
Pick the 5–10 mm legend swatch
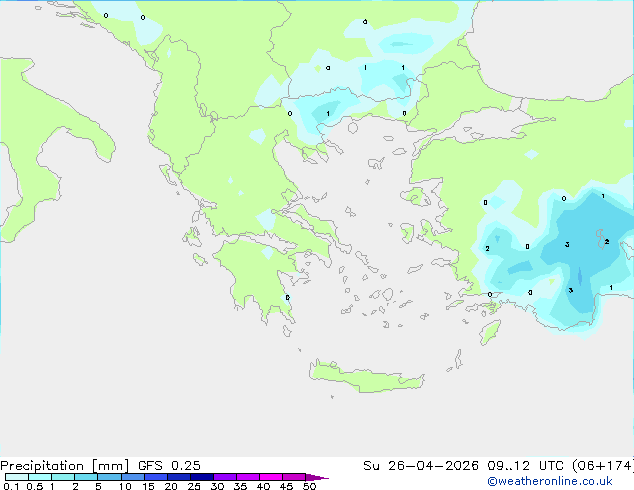(109, 477)
